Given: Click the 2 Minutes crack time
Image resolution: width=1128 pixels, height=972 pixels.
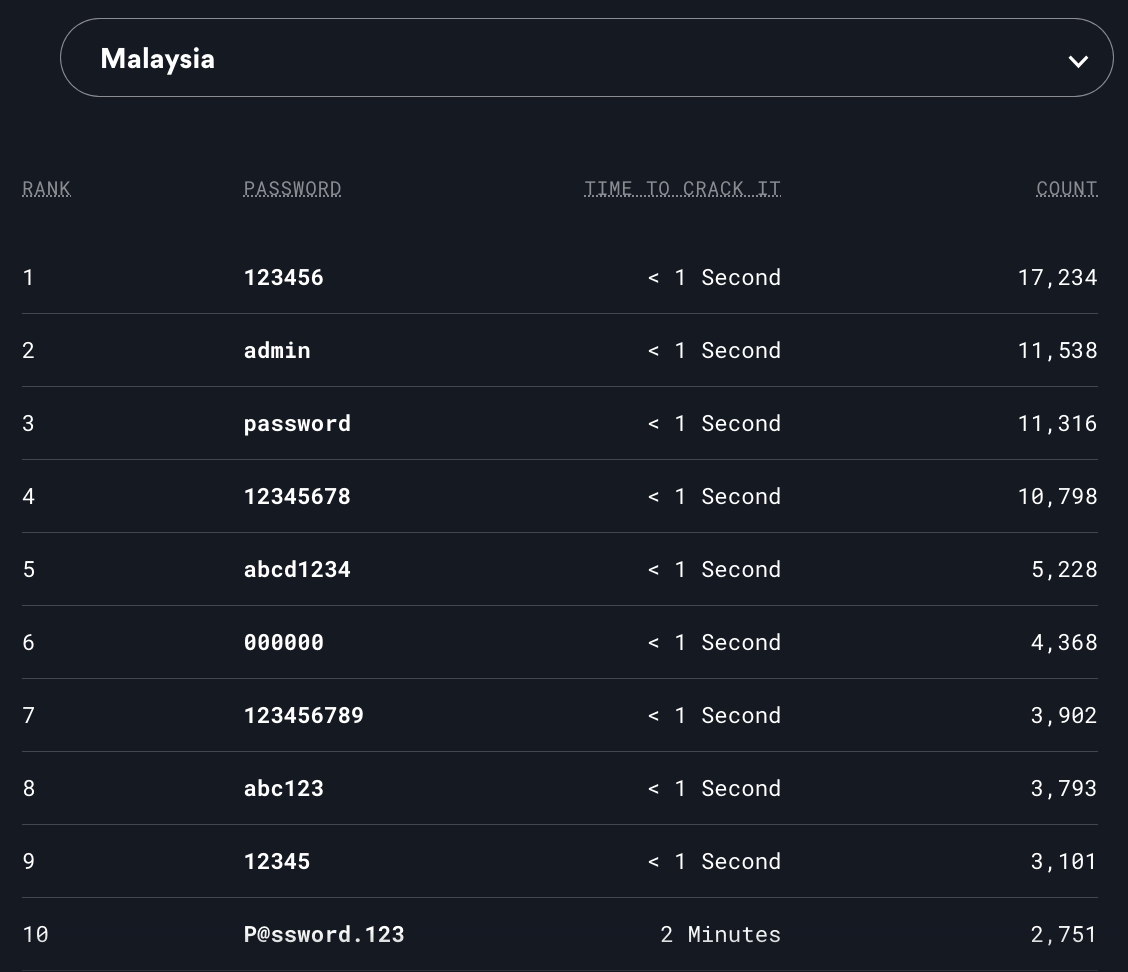Looking at the screenshot, I should coord(720,934).
